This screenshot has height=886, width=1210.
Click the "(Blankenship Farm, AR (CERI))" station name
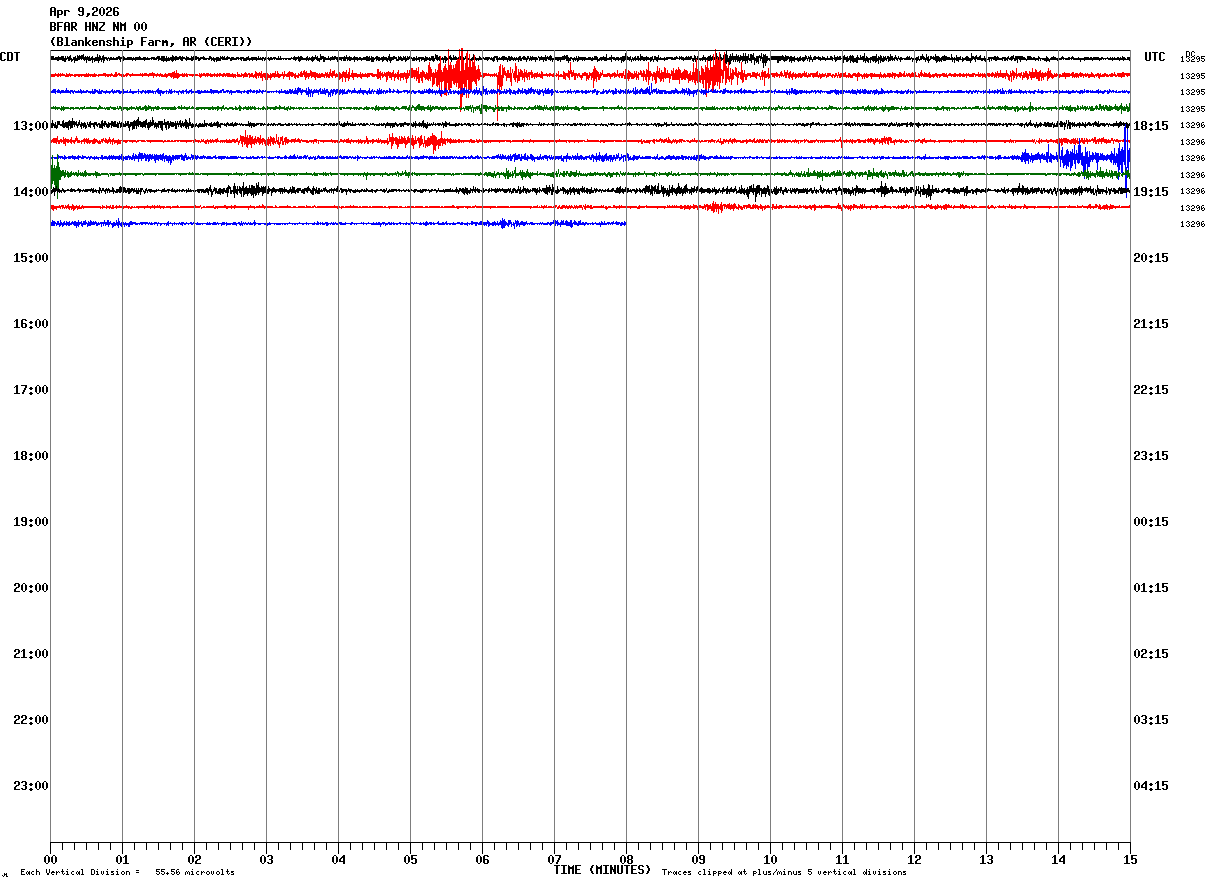pos(151,42)
